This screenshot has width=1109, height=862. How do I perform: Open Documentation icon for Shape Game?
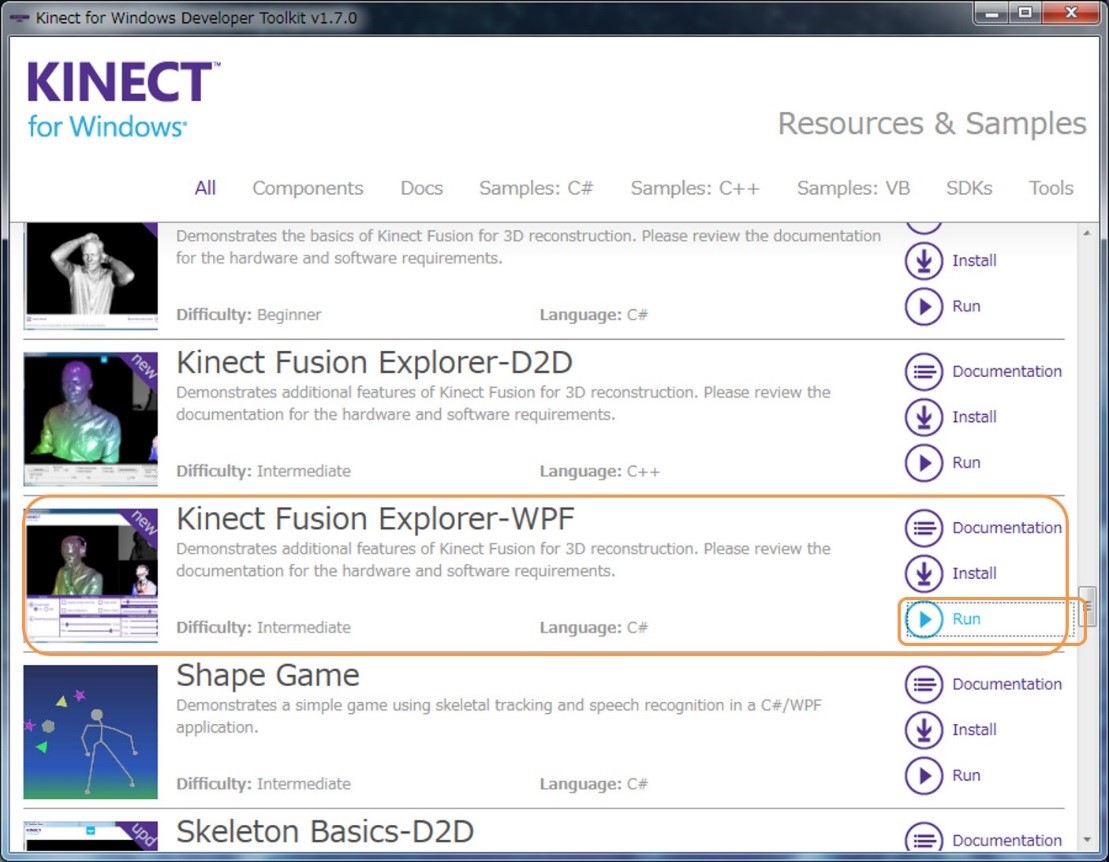[x=924, y=685]
